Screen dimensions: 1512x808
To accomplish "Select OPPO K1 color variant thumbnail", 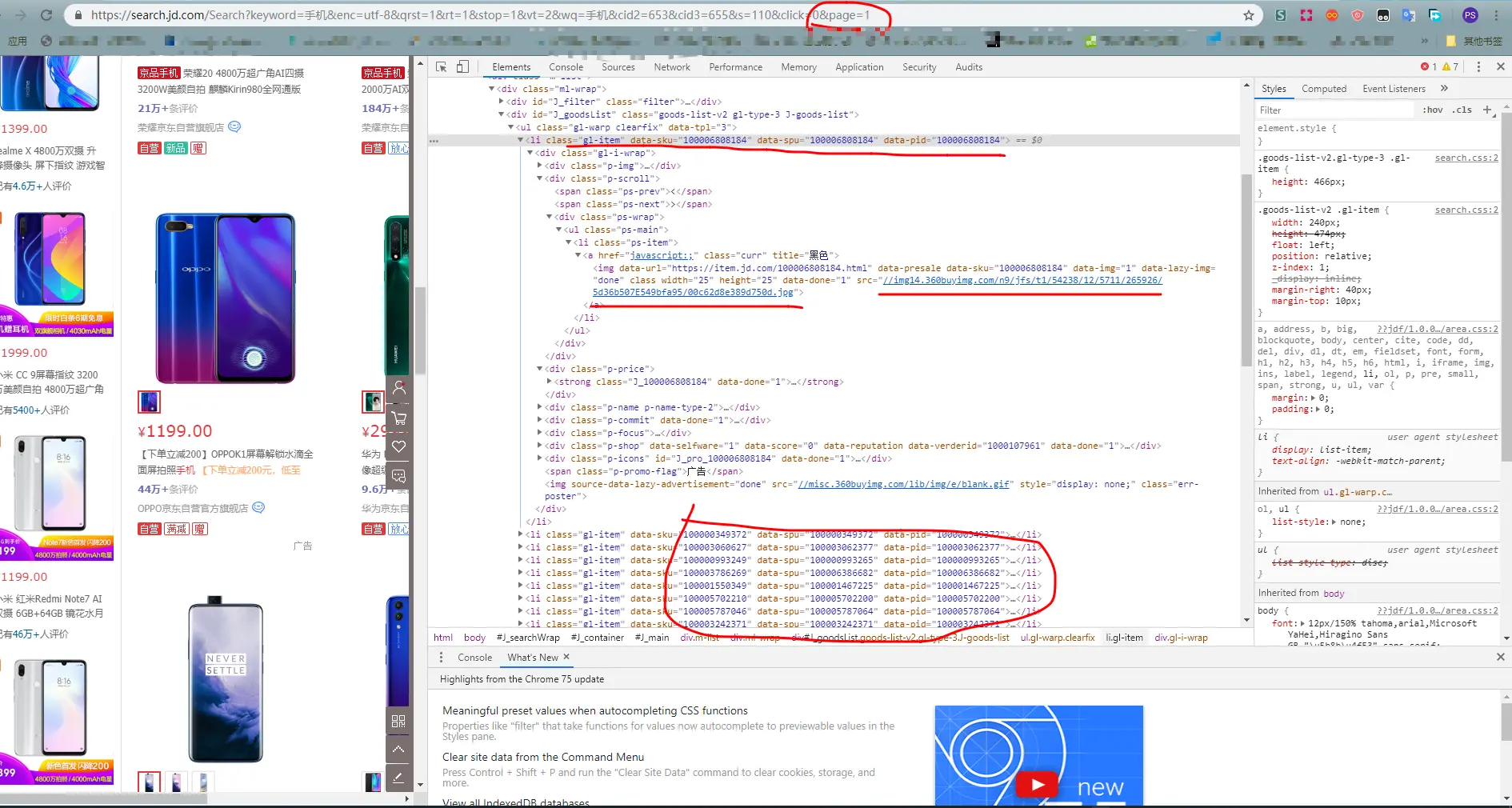I will click(x=149, y=402).
